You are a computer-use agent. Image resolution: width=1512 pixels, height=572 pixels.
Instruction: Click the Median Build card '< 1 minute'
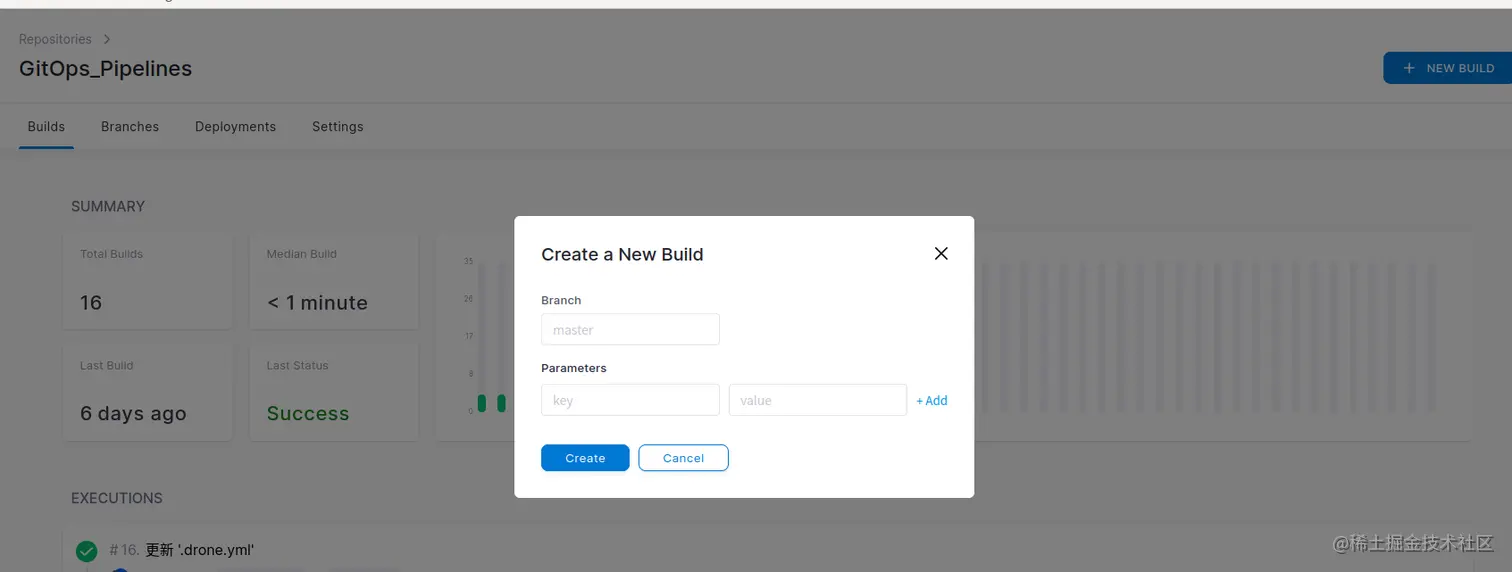tap(334, 282)
